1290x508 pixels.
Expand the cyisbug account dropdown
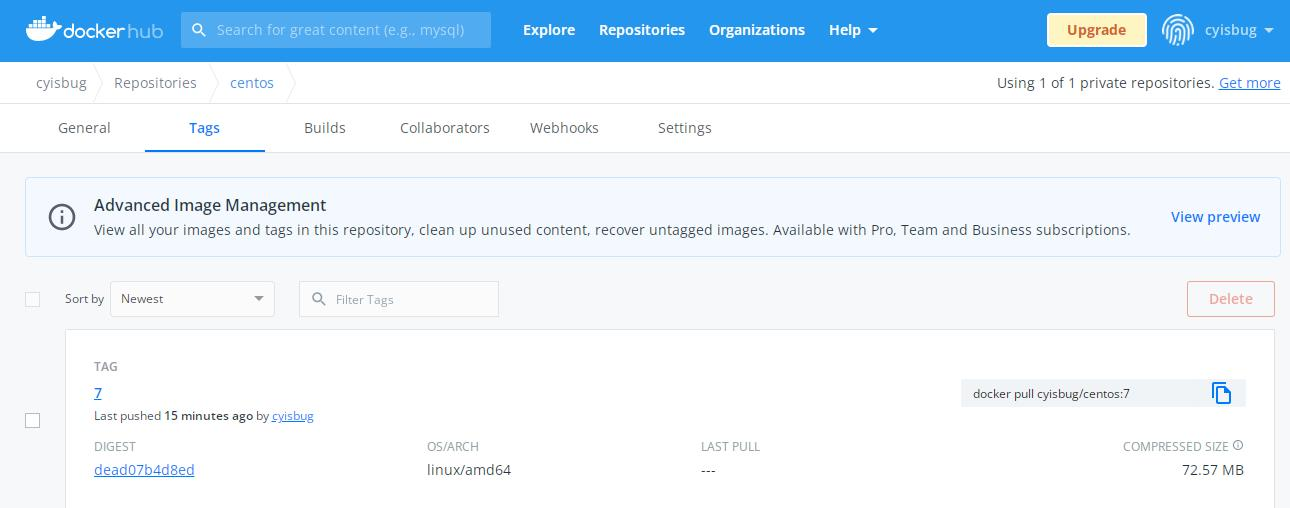pyautogui.click(x=1240, y=30)
